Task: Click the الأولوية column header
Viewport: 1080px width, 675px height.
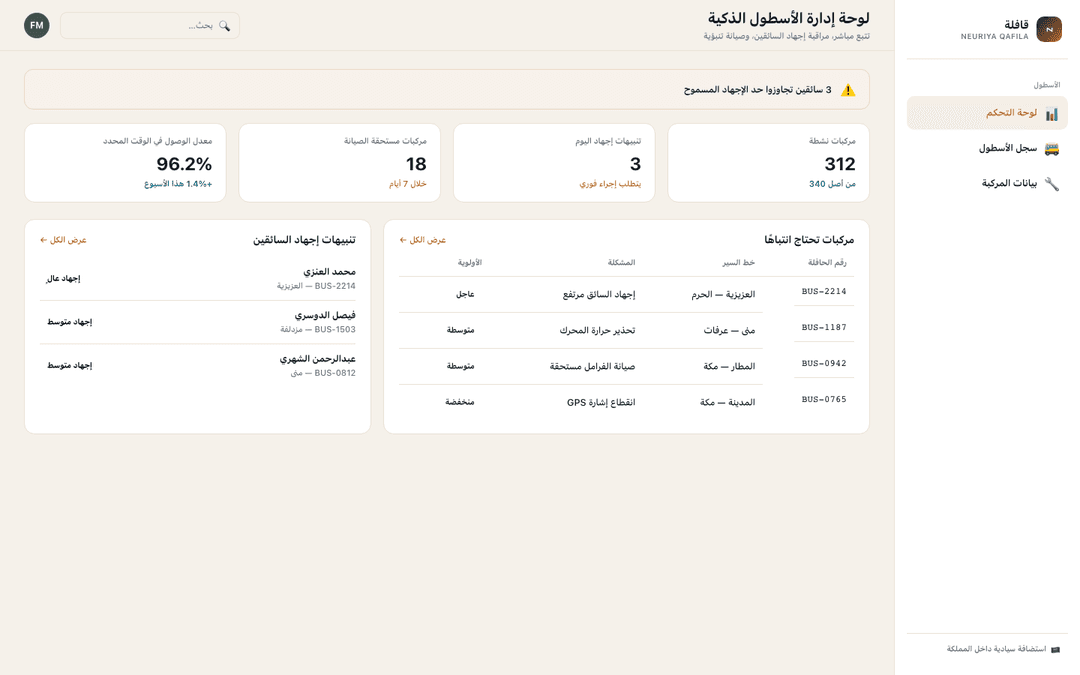Action: tap(470, 262)
